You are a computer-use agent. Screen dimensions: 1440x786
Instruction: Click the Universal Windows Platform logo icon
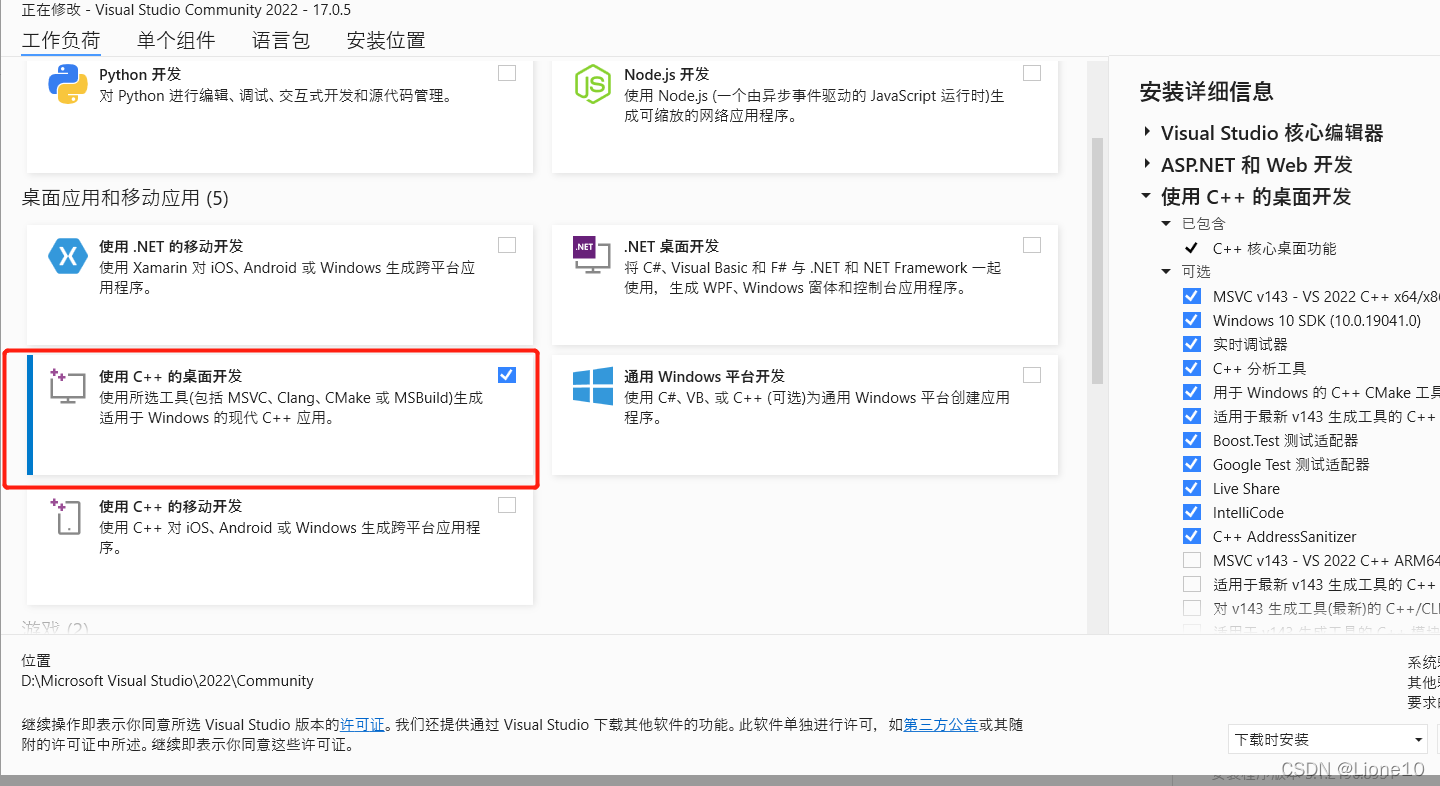(x=593, y=386)
